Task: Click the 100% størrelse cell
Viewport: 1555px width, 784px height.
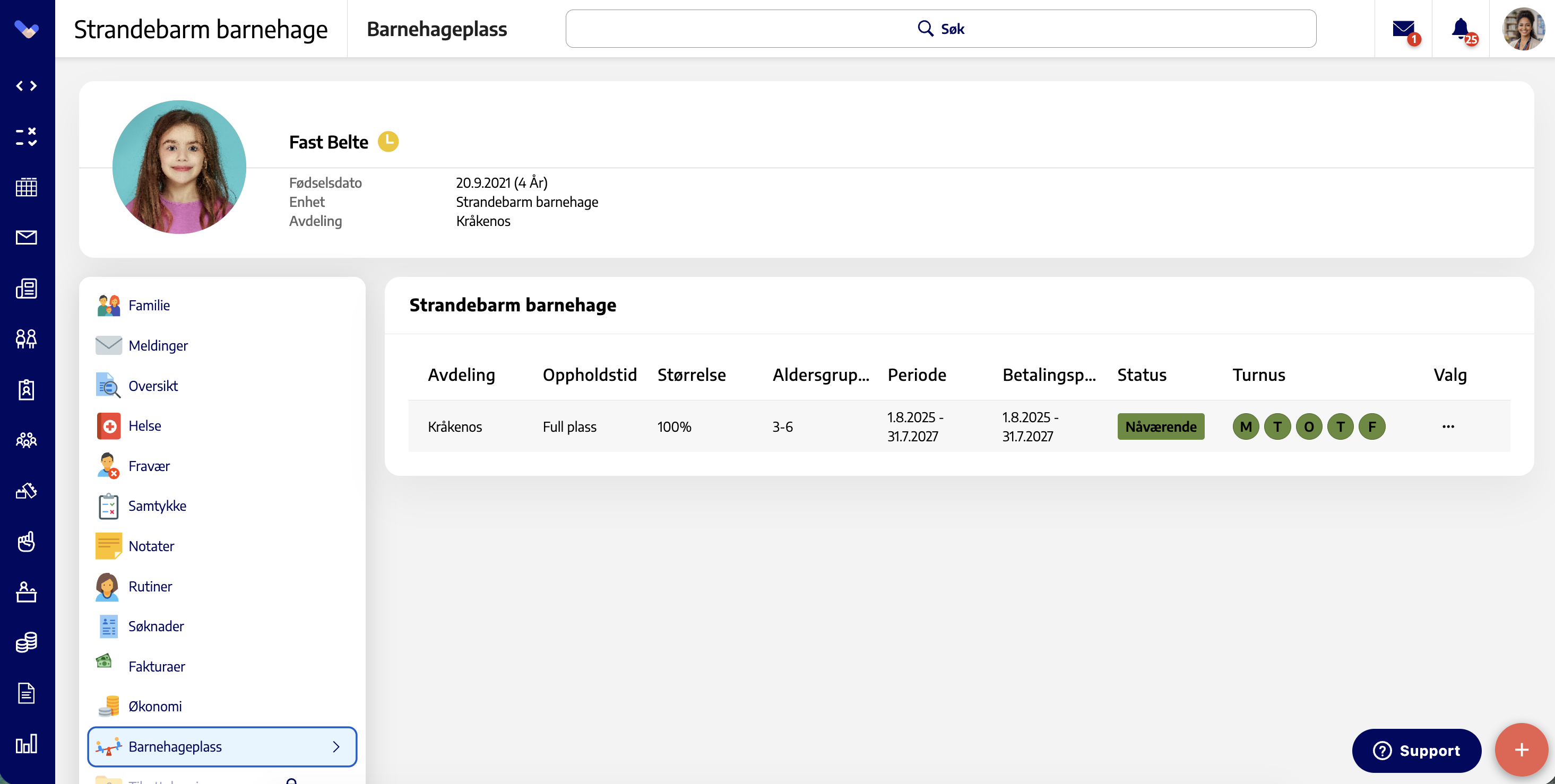Action: [x=673, y=426]
